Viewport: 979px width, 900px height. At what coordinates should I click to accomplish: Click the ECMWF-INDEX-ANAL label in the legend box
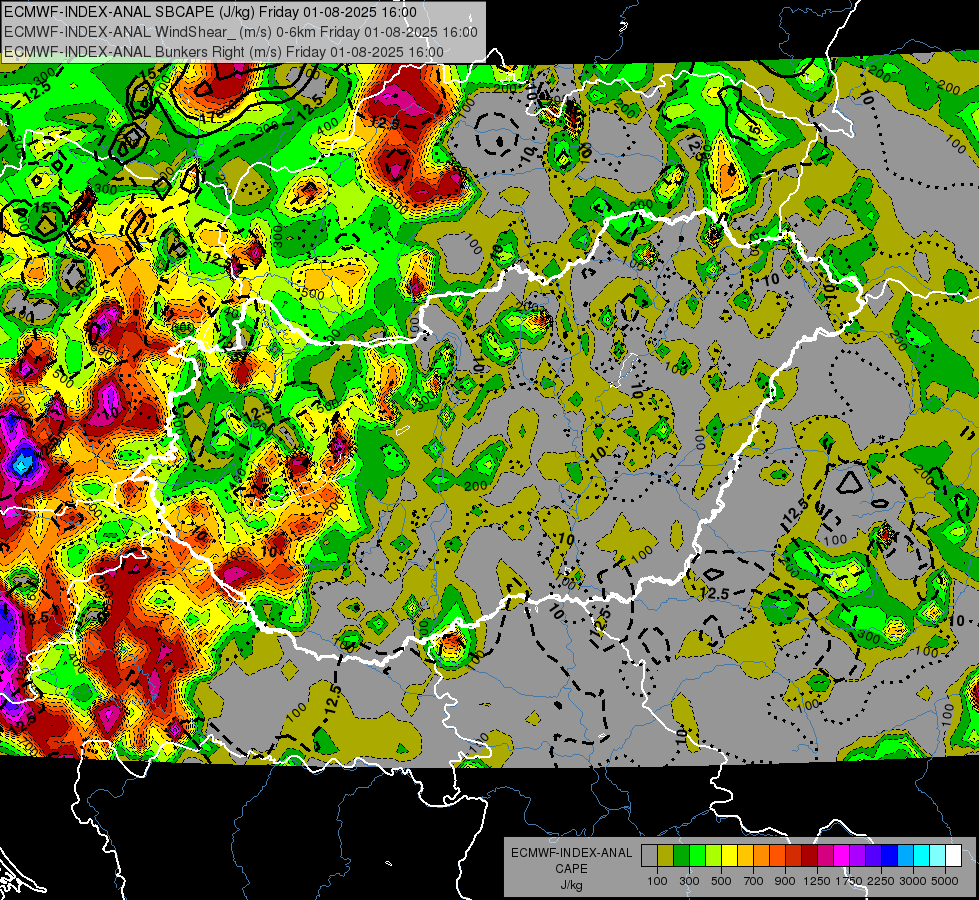[571, 853]
